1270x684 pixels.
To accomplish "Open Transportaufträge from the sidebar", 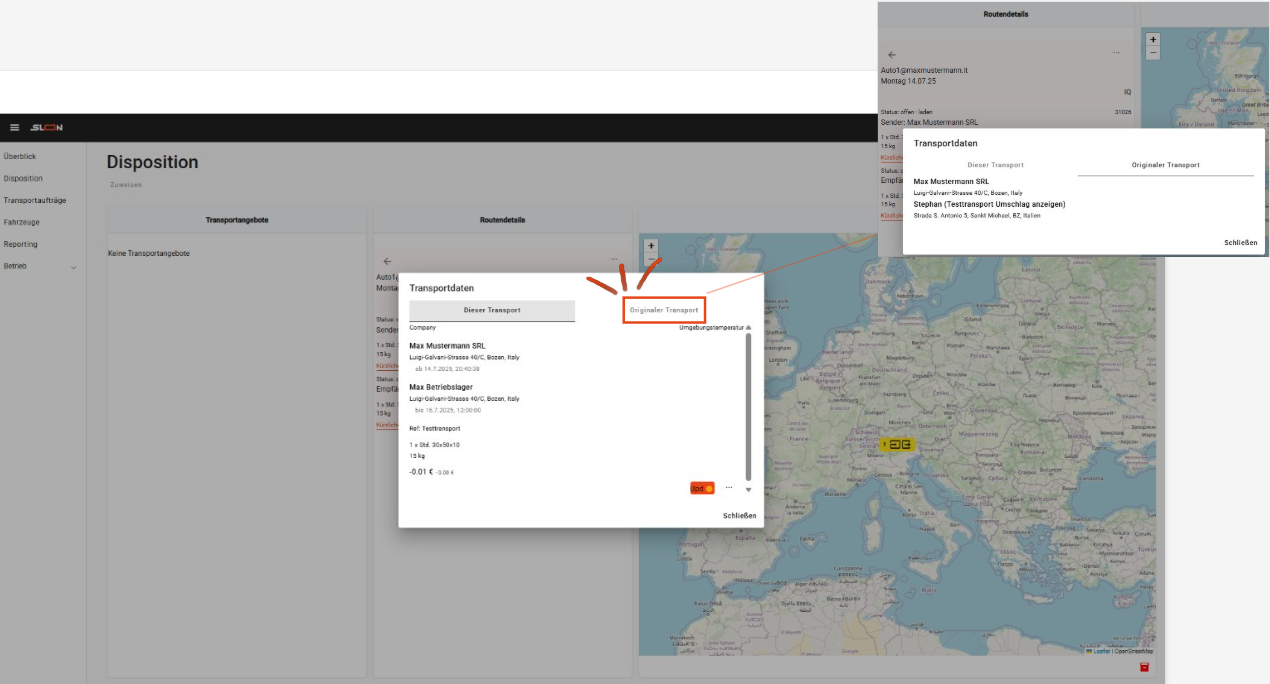I will pyautogui.click(x=34, y=200).
